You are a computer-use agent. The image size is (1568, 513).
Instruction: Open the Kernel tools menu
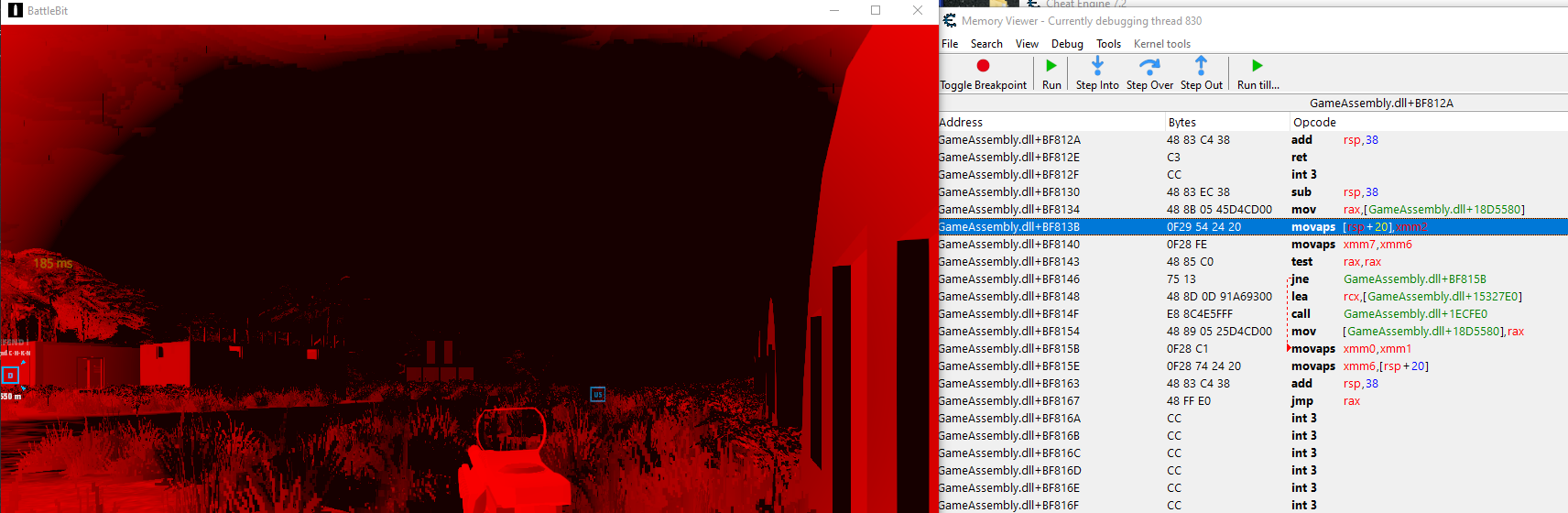[1161, 44]
